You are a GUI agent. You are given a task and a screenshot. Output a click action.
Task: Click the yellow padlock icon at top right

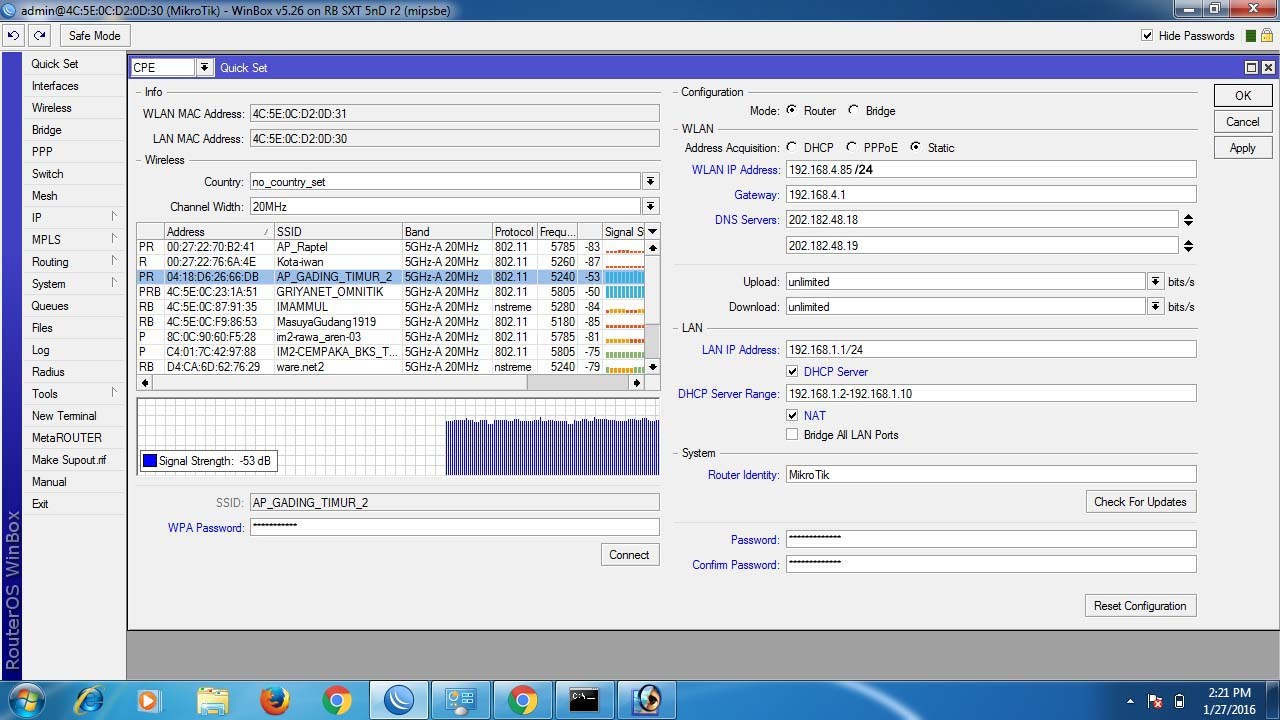coord(1267,35)
